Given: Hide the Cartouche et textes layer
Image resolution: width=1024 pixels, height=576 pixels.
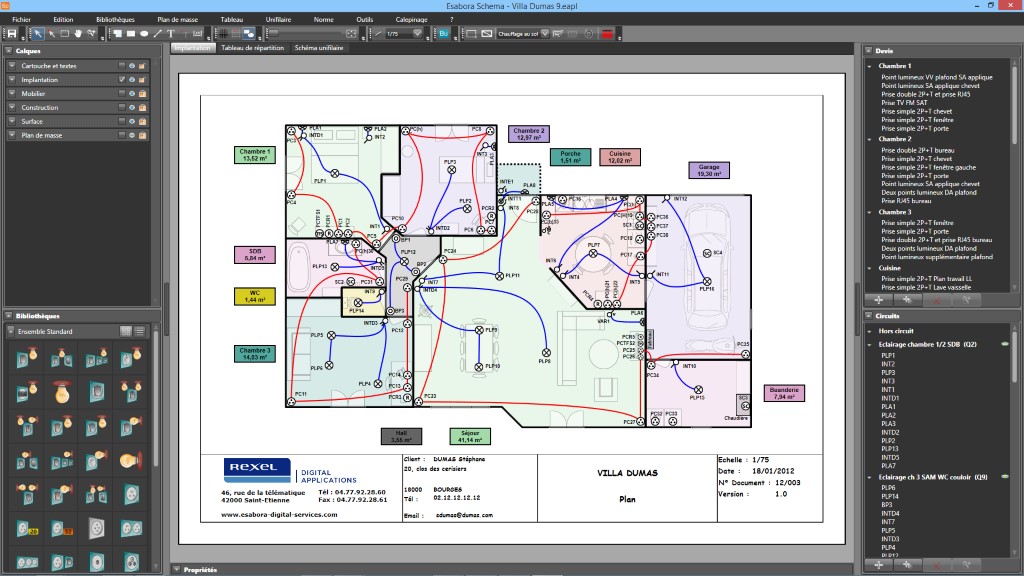Looking at the screenshot, I should point(132,66).
